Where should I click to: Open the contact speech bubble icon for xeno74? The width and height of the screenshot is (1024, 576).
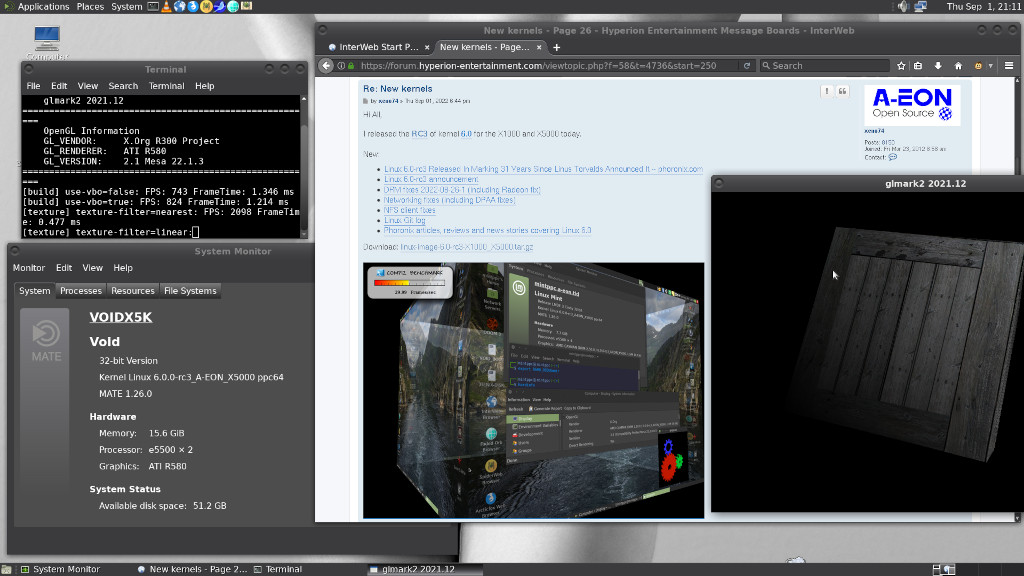click(x=893, y=157)
